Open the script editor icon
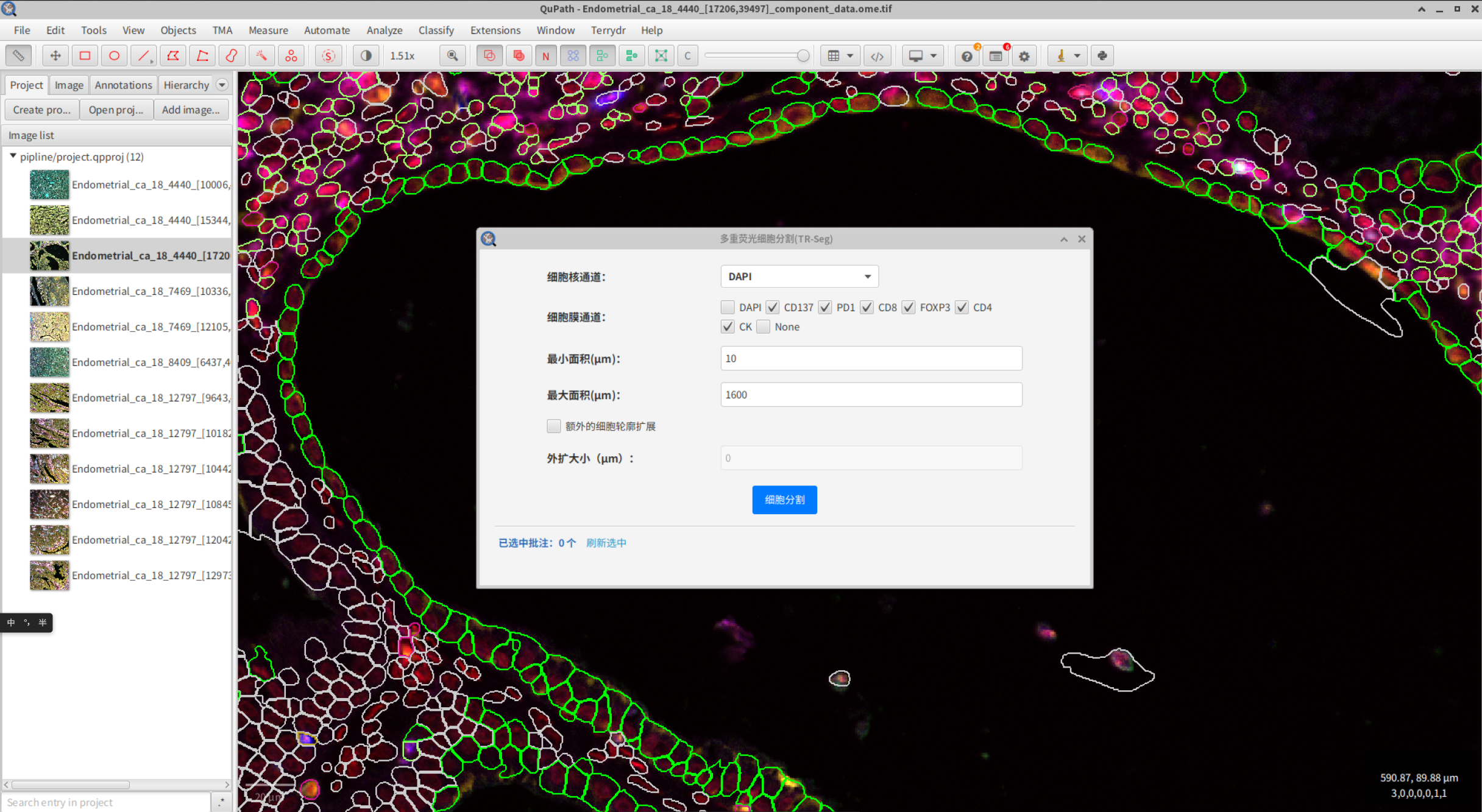The image size is (1482, 812). tap(877, 56)
